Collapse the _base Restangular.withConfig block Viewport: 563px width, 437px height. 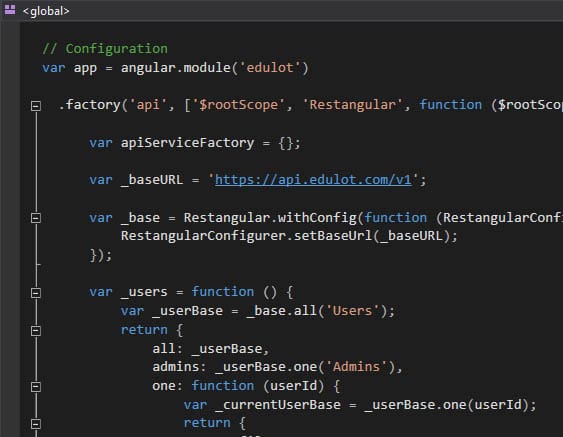(x=36, y=218)
